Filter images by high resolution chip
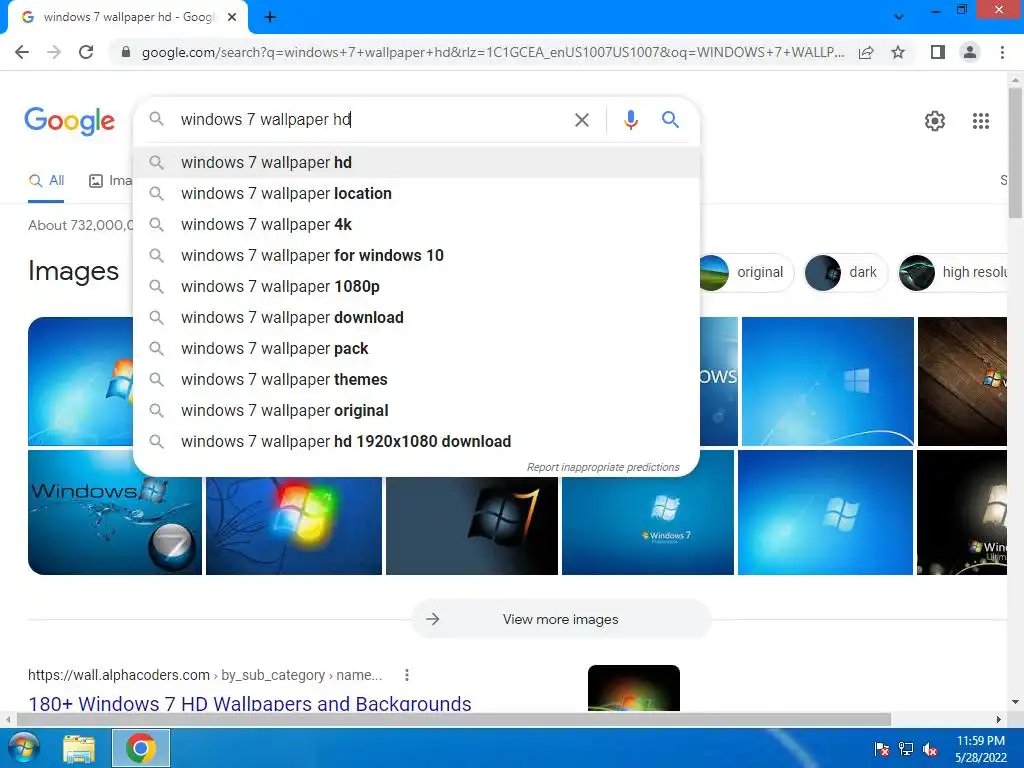 pyautogui.click(x=953, y=272)
